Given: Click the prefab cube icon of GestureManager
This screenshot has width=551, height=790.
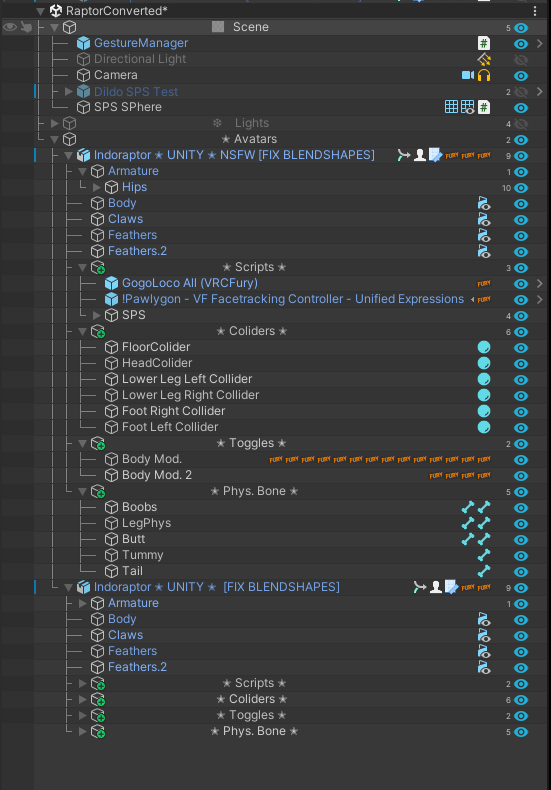Looking at the screenshot, I should pos(83,43).
